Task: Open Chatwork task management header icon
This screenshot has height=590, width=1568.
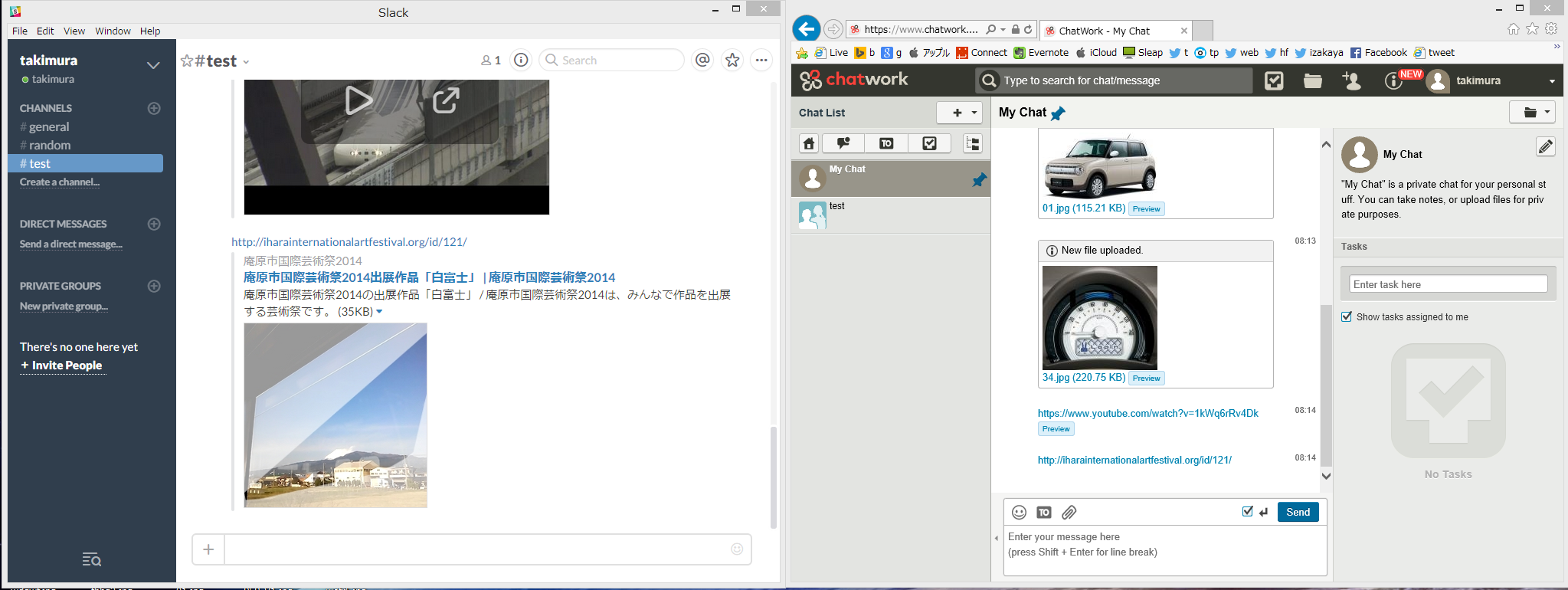Action: [x=1274, y=80]
